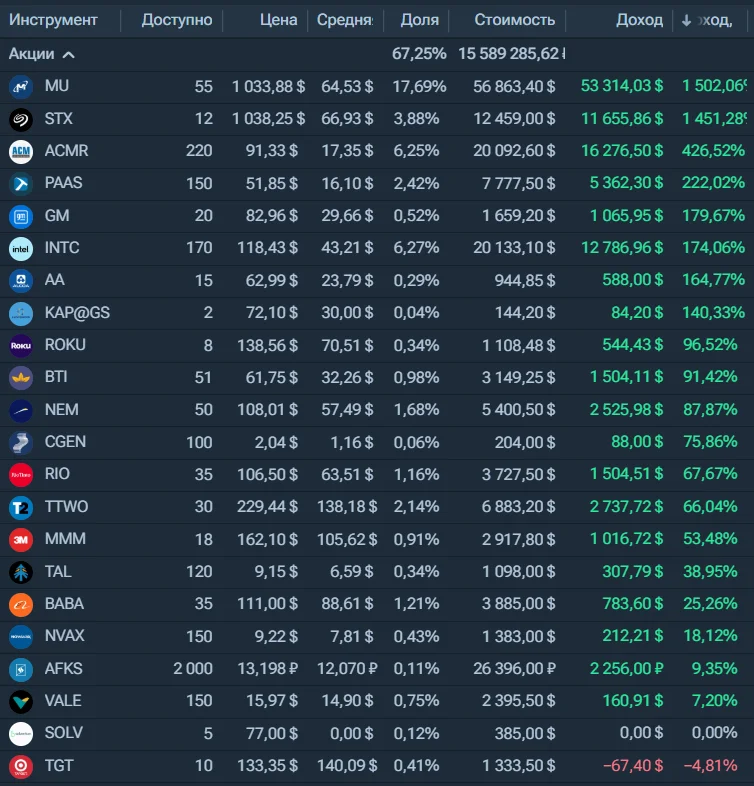Select the MU ticker name
Image resolution: width=754 pixels, height=786 pixels.
(x=57, y=86)
